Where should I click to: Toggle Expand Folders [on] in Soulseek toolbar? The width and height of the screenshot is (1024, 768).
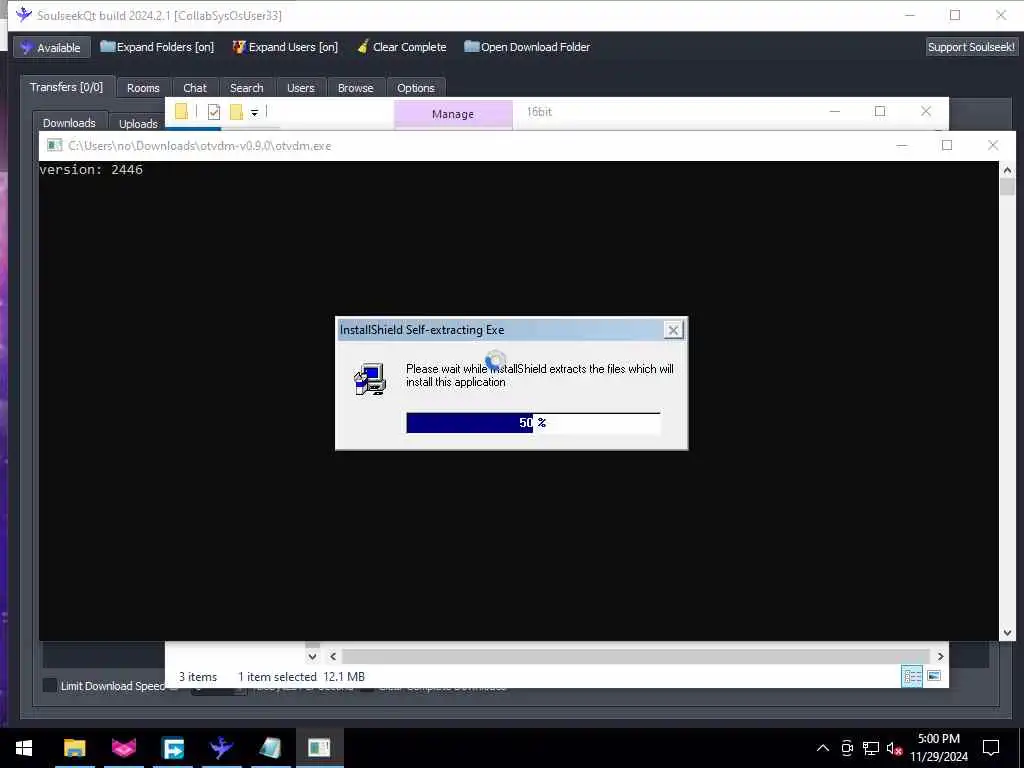tap(157, 47)
